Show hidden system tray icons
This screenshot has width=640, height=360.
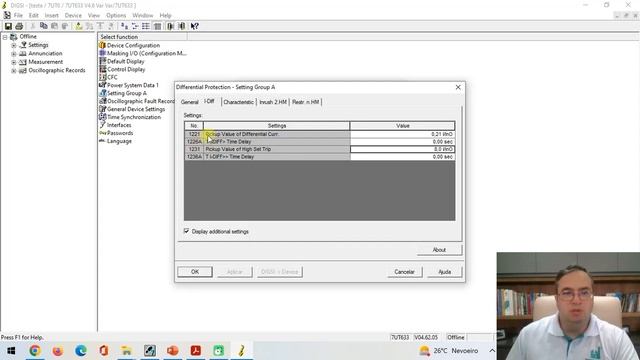coord(492,351)
